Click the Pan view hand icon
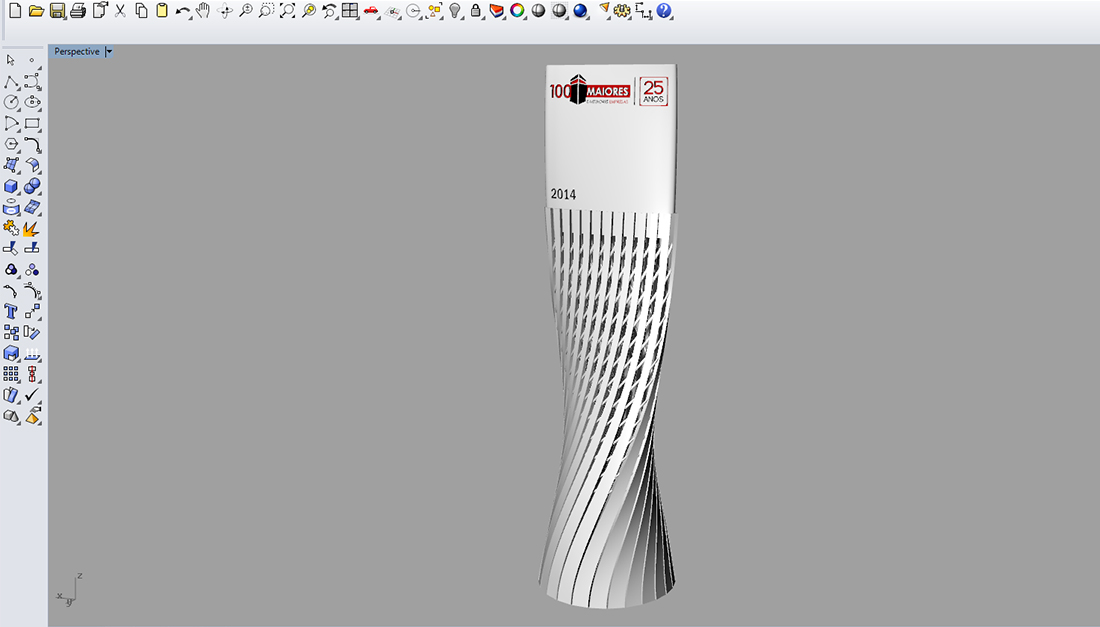Image resolution: width=1100 pixels, height=627 pixels. point(203,11)
